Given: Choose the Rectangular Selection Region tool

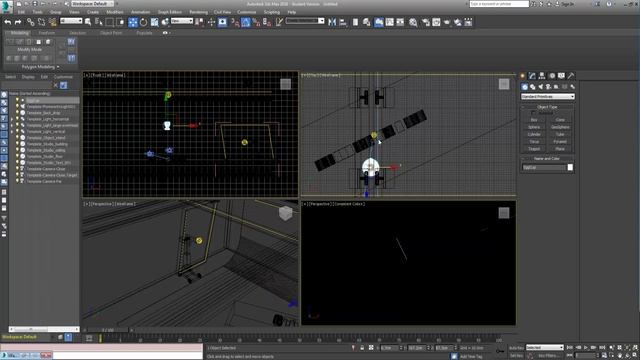Looking at the screenshot, I should (109, 22).
